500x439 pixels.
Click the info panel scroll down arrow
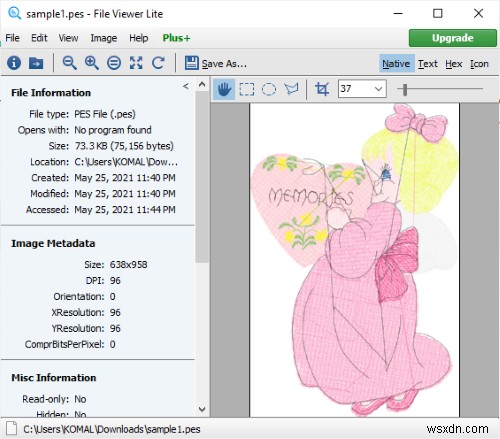click(202, 409)
